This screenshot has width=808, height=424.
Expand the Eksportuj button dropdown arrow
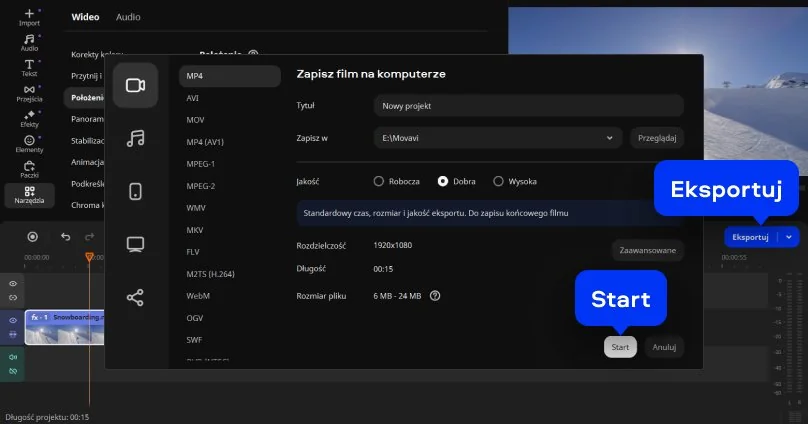click(x=789, y=237)
